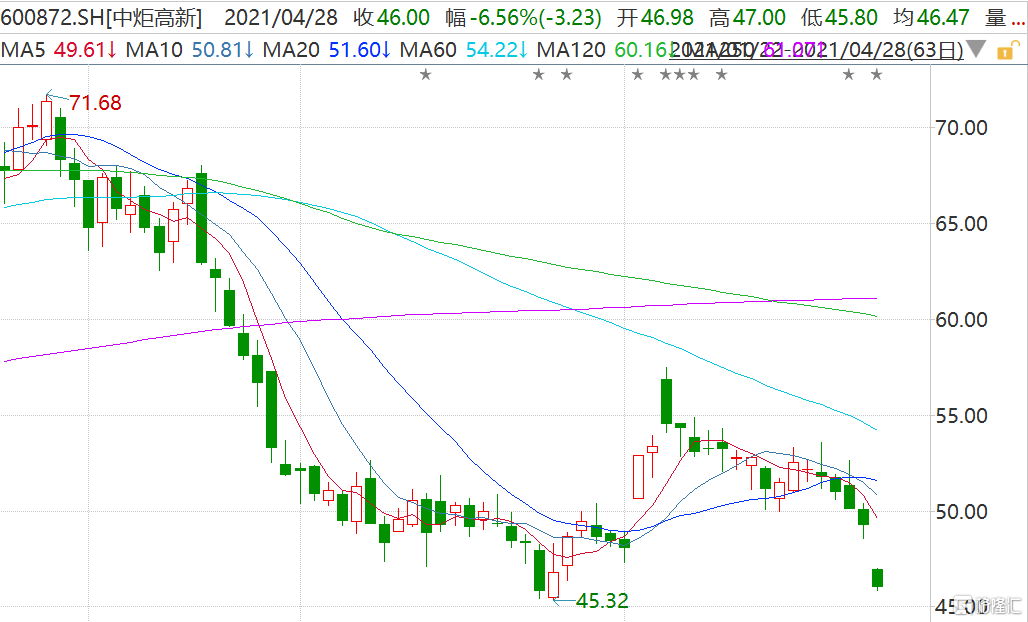Select the red candle topping at 71.68
This screenshot has height=622, width=1028.
pos(46,120)
